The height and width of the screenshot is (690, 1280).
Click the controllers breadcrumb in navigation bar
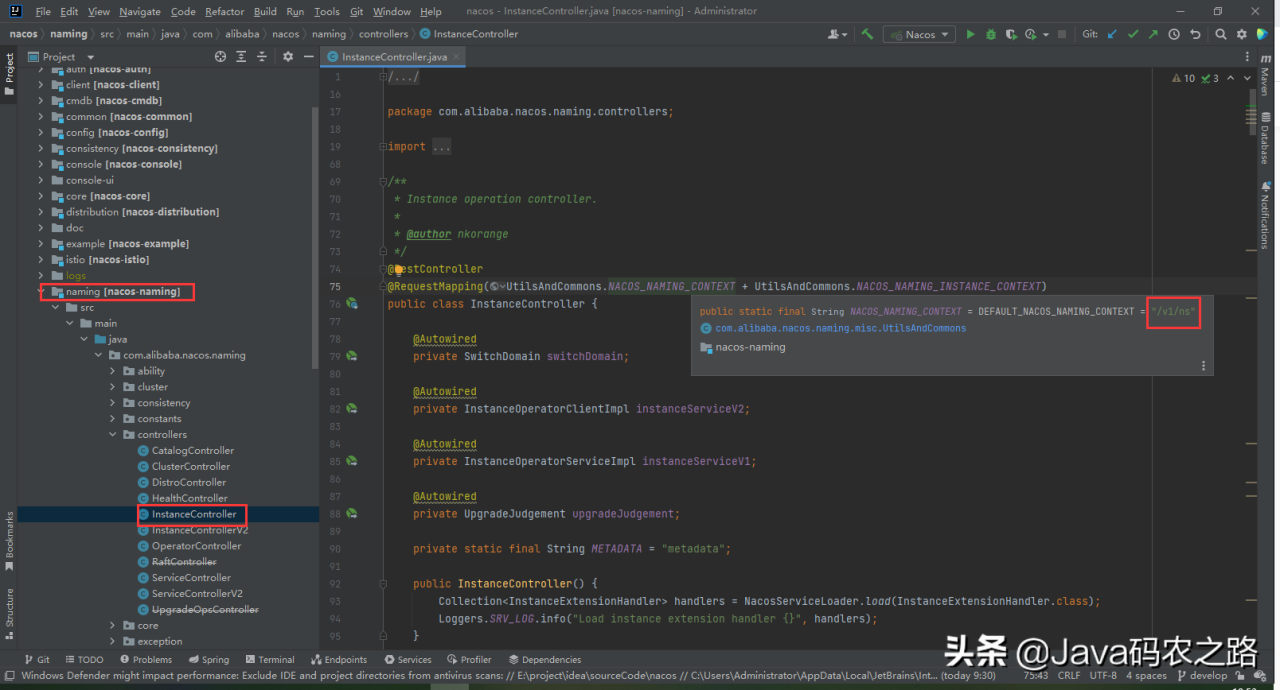click(383, 34)
